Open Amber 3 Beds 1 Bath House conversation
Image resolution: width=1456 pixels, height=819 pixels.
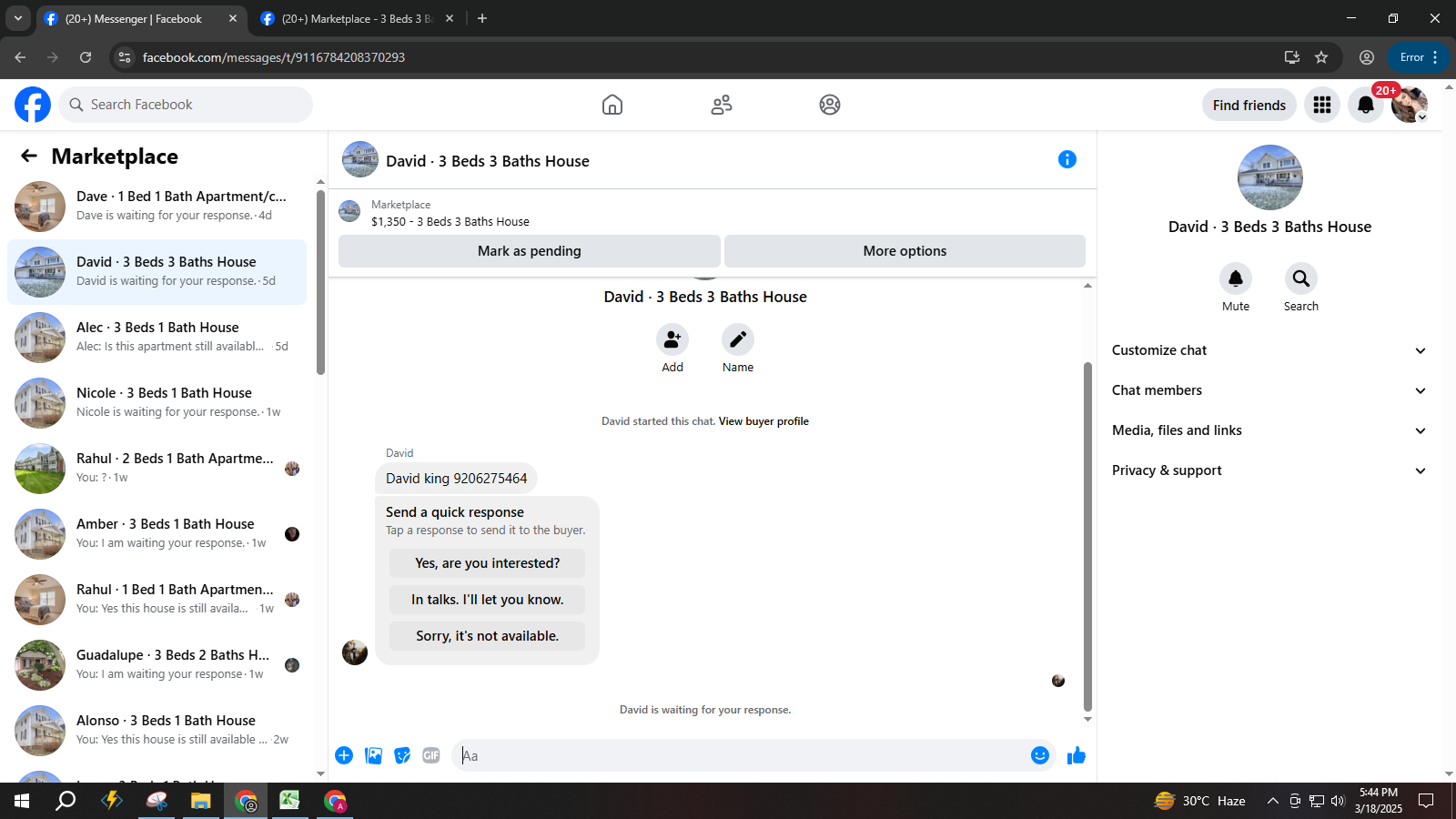[x=157, y=534]
